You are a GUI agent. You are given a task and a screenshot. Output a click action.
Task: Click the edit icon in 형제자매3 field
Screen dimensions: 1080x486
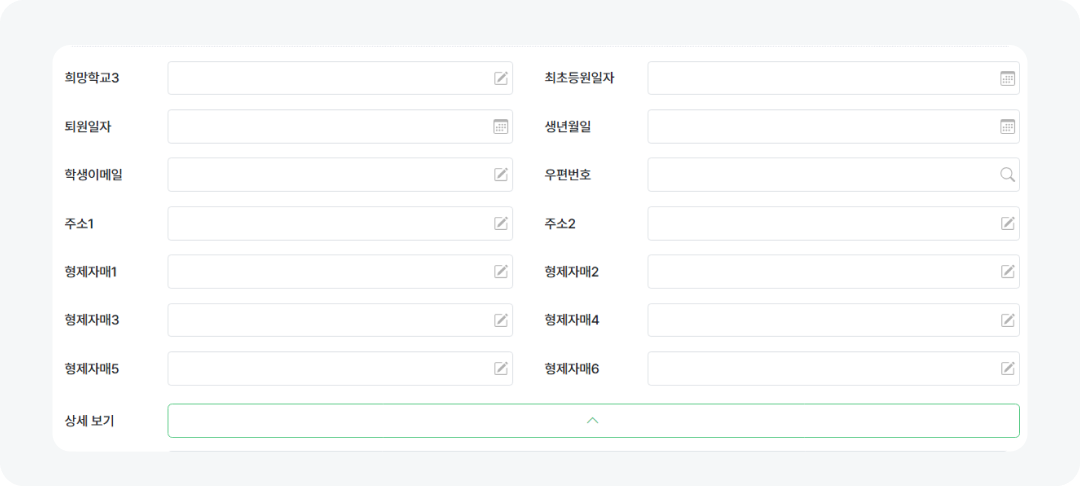point(501,320)
